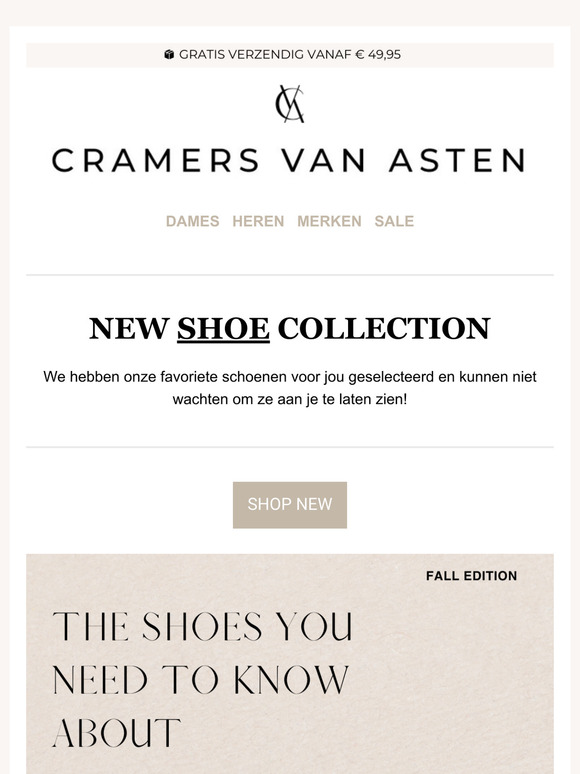Click the divider line above the SHOP NEW button

coord(290,447)
